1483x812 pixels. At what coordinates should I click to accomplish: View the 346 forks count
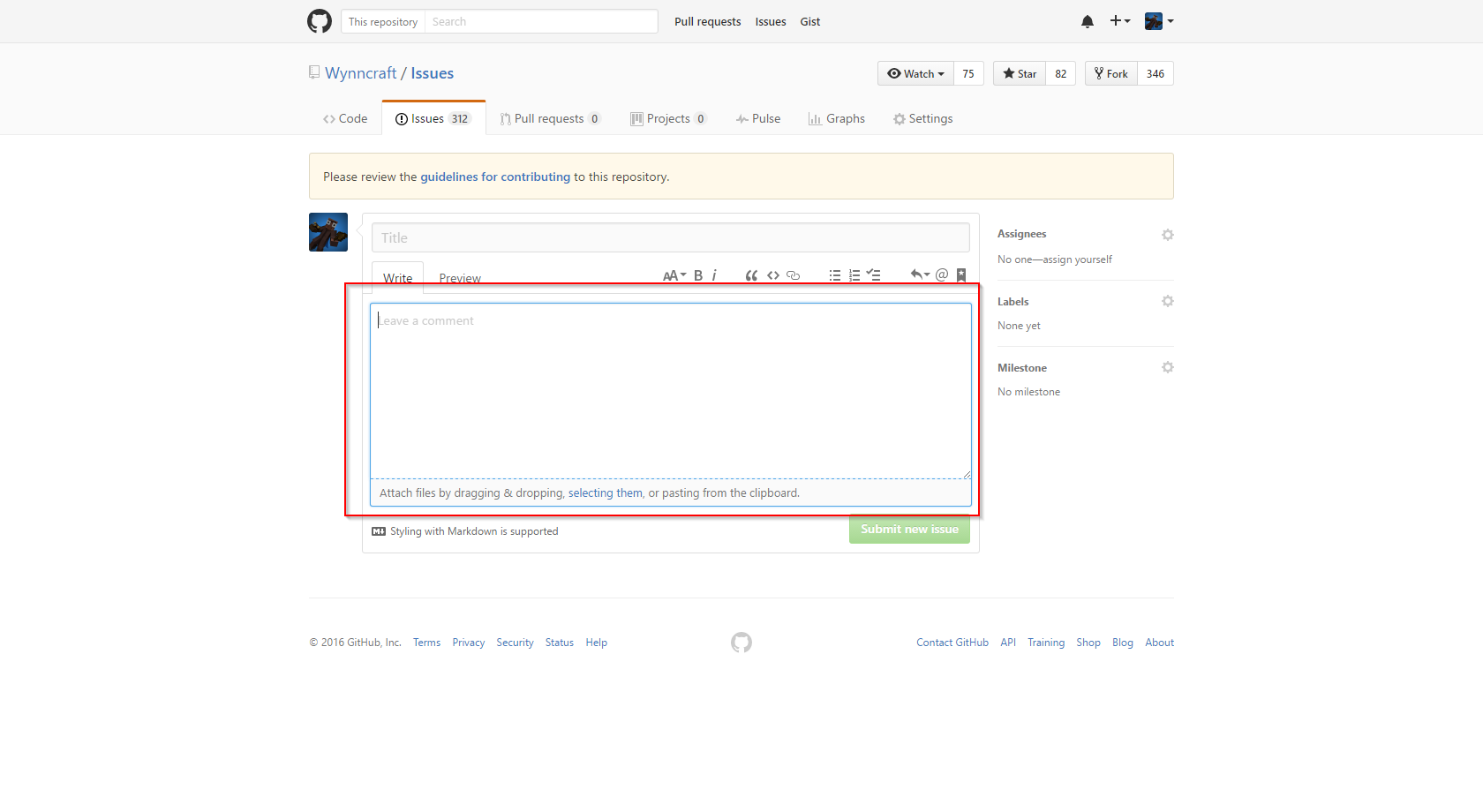click(1156, 73)
